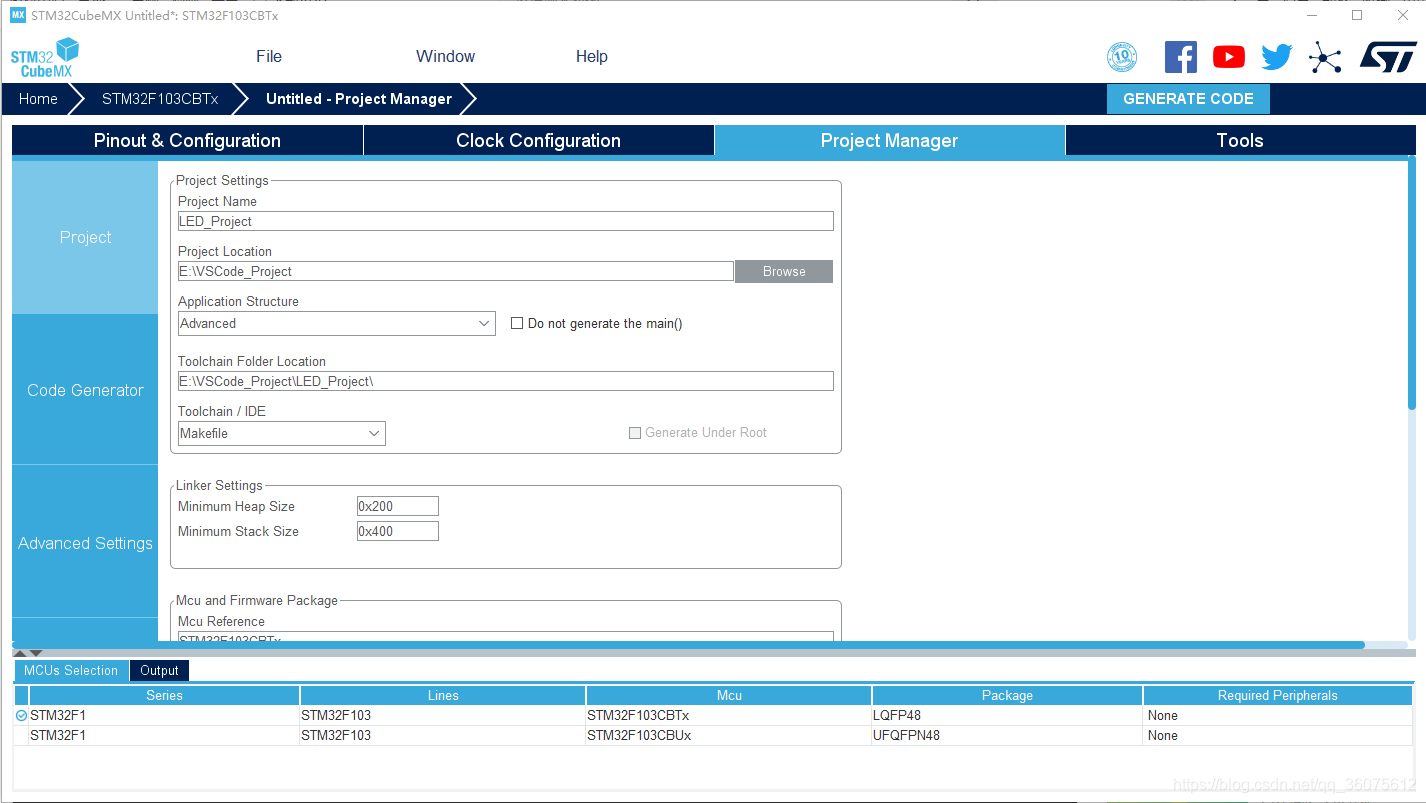Viewport: 1426px width, 803px height.
Task: Switch to MCUs Selection bottom tab
Action: click(71, 670)
